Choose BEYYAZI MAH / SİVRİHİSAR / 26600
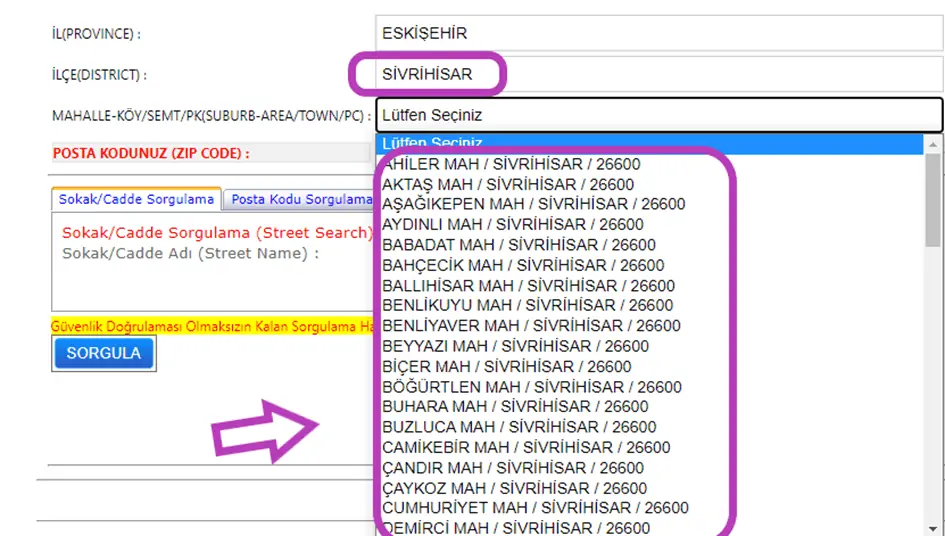Screen dimensions: 945x536 tap(515, 346)
